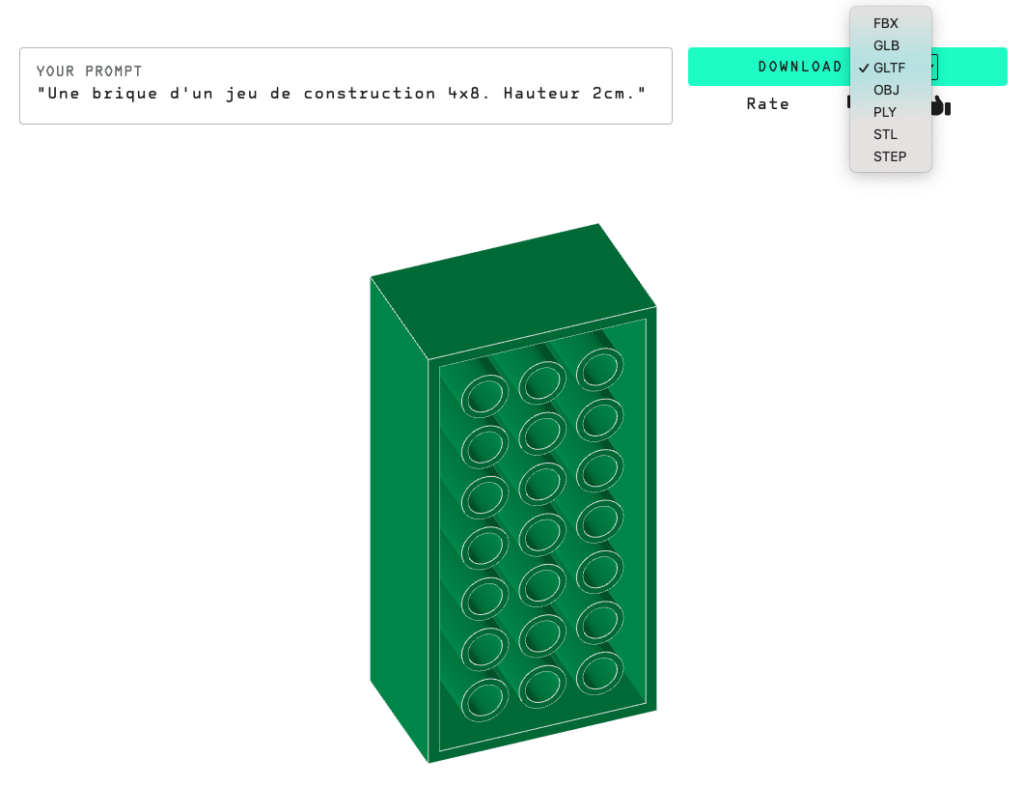Rate the model with thumbs up
This screenshot has height=786, width=1024.
point(940,105)
